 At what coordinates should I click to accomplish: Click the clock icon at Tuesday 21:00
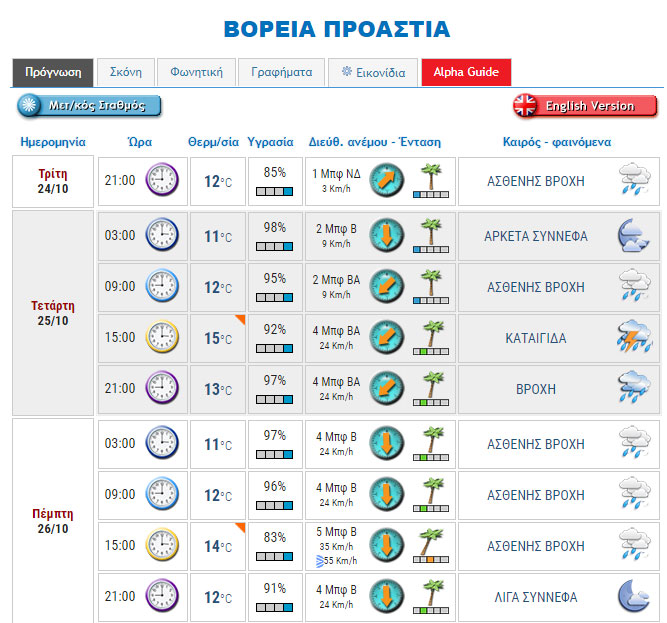[x=161, y=181]
